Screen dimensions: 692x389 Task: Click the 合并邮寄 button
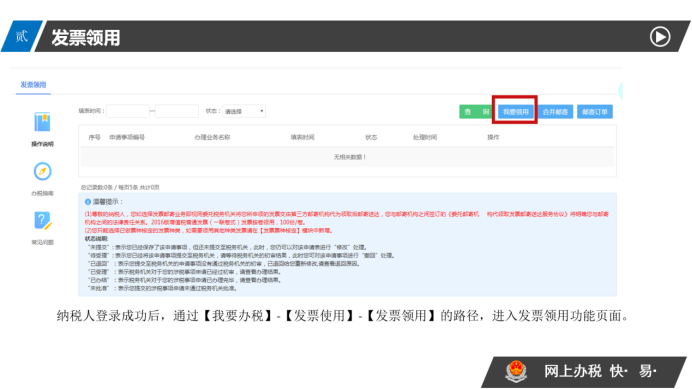click(555, 112)
